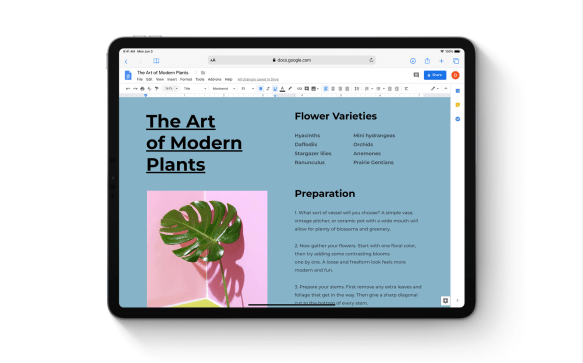Reload the page in address bar

[371, 60]
